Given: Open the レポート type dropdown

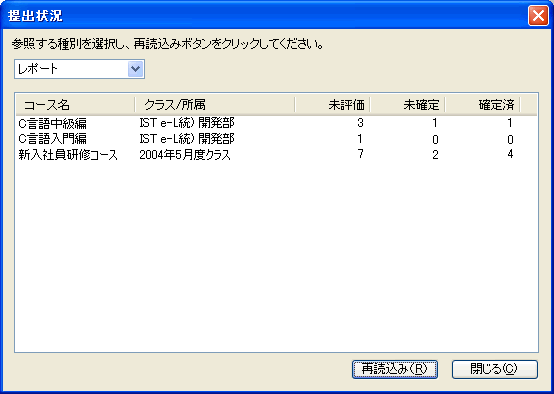Looking at the screenshot, I should [79, 69].
